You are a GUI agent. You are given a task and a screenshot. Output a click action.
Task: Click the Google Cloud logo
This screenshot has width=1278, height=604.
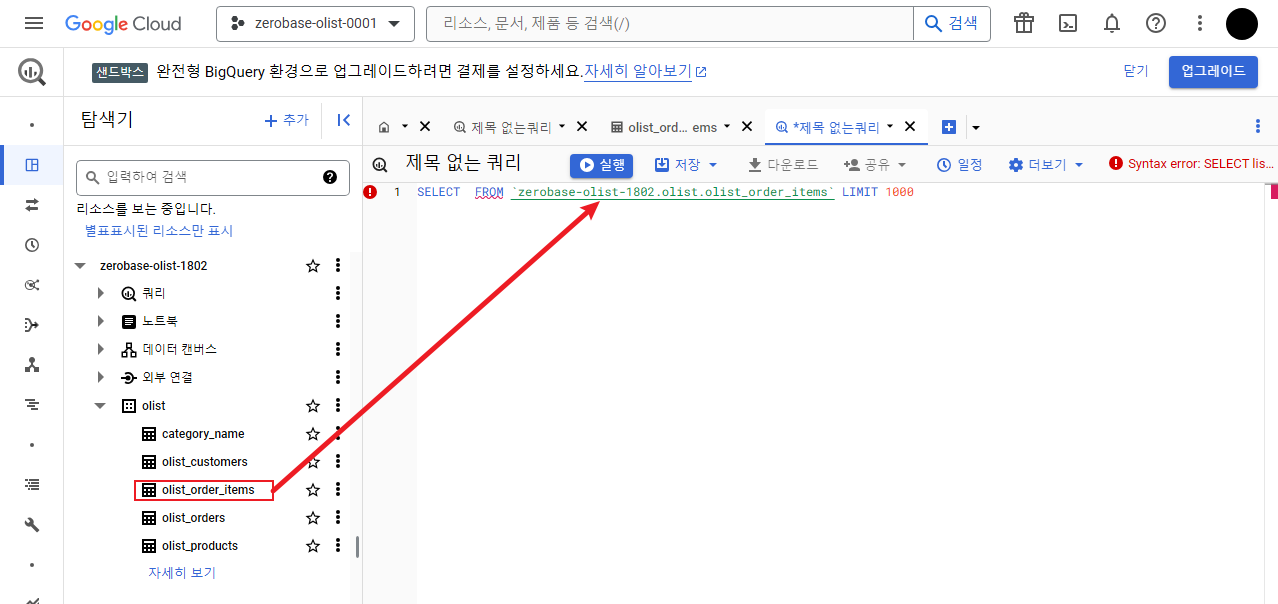(124, 23)
